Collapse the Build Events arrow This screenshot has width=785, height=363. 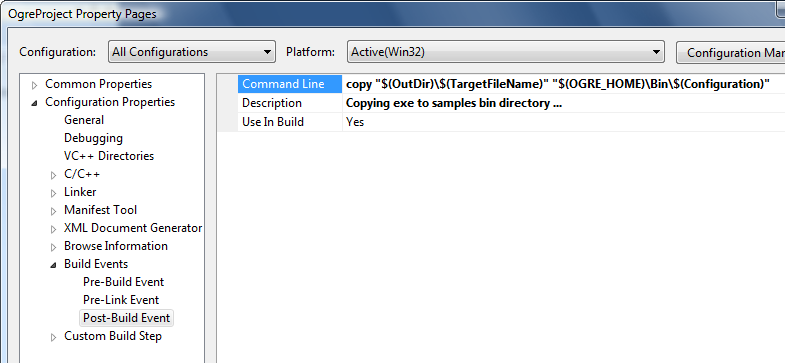[54, 265]
